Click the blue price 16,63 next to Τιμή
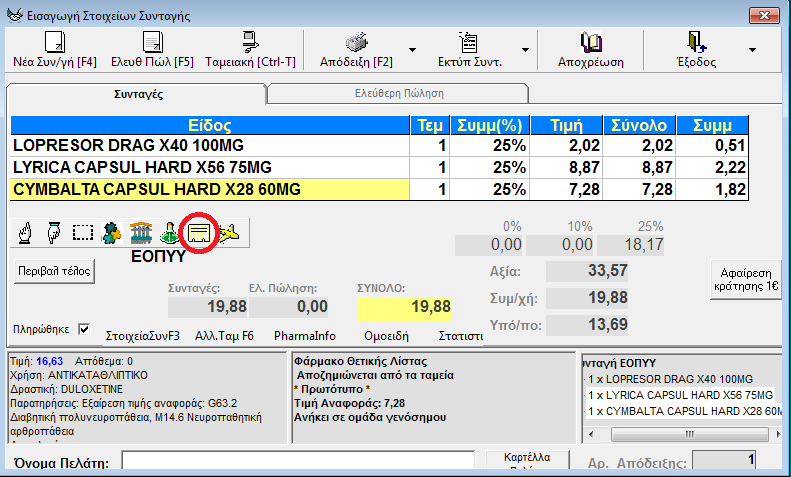Screen dimensions: 791x477 (49, 361)
